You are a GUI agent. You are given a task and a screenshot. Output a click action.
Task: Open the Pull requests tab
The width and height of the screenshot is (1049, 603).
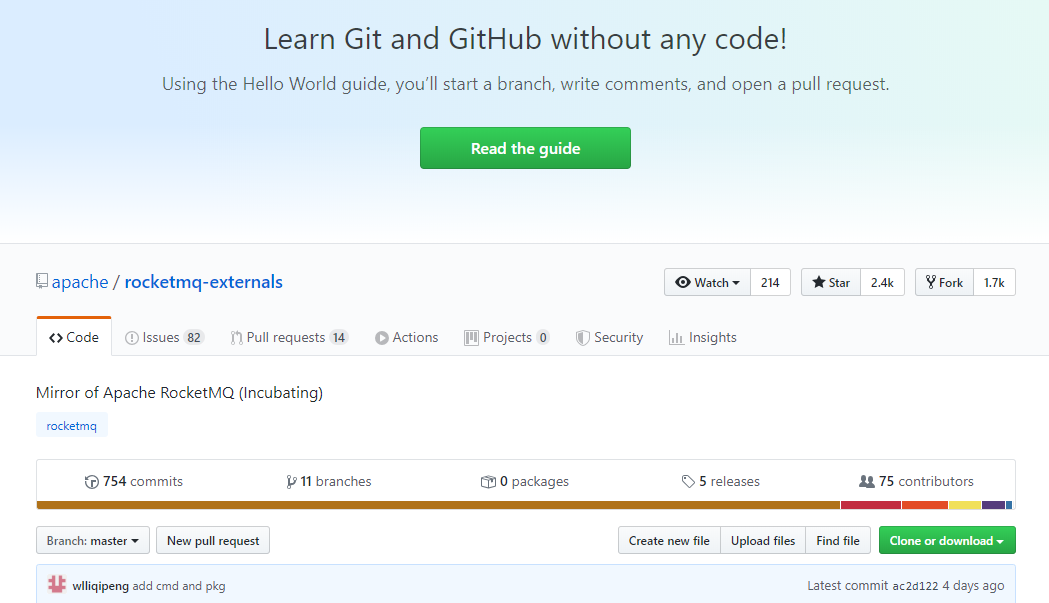[x=289, y=337]
